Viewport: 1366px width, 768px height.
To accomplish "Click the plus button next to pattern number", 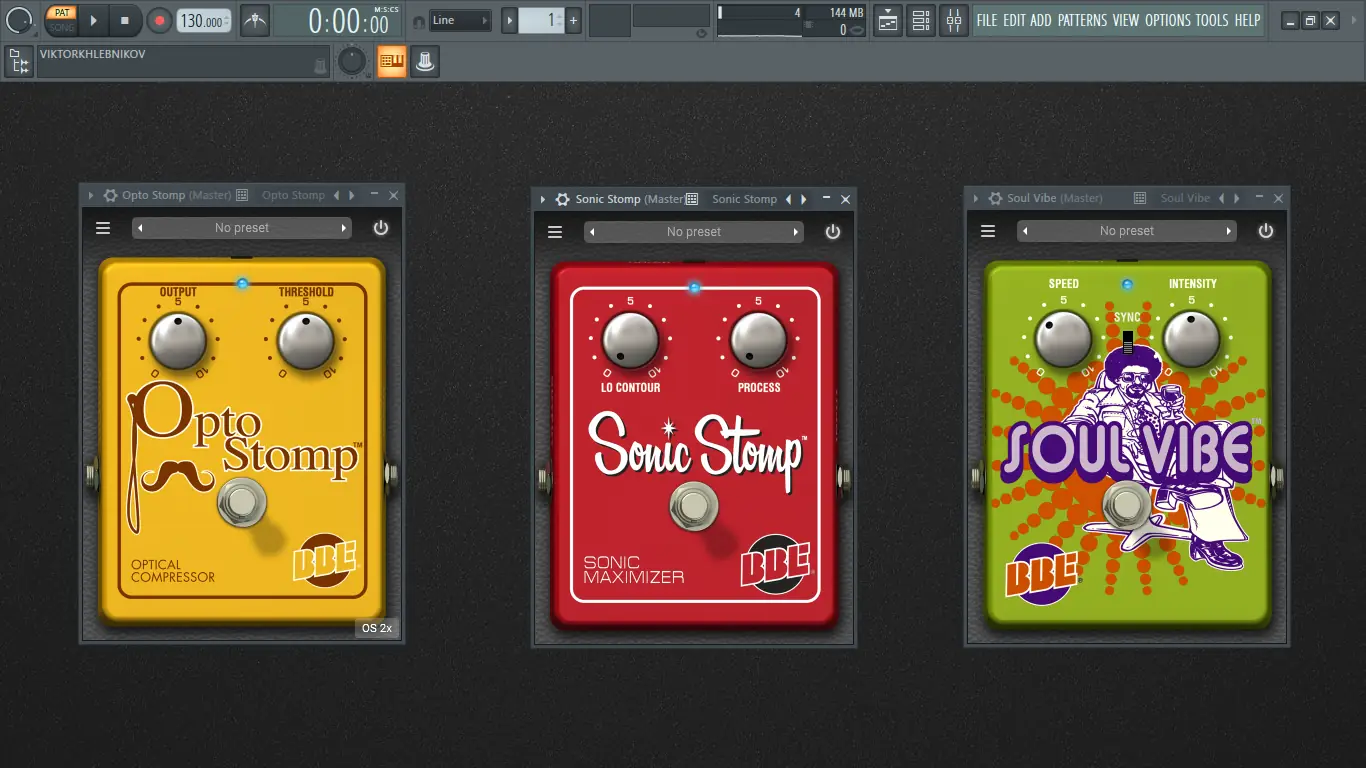I will 573,20.
